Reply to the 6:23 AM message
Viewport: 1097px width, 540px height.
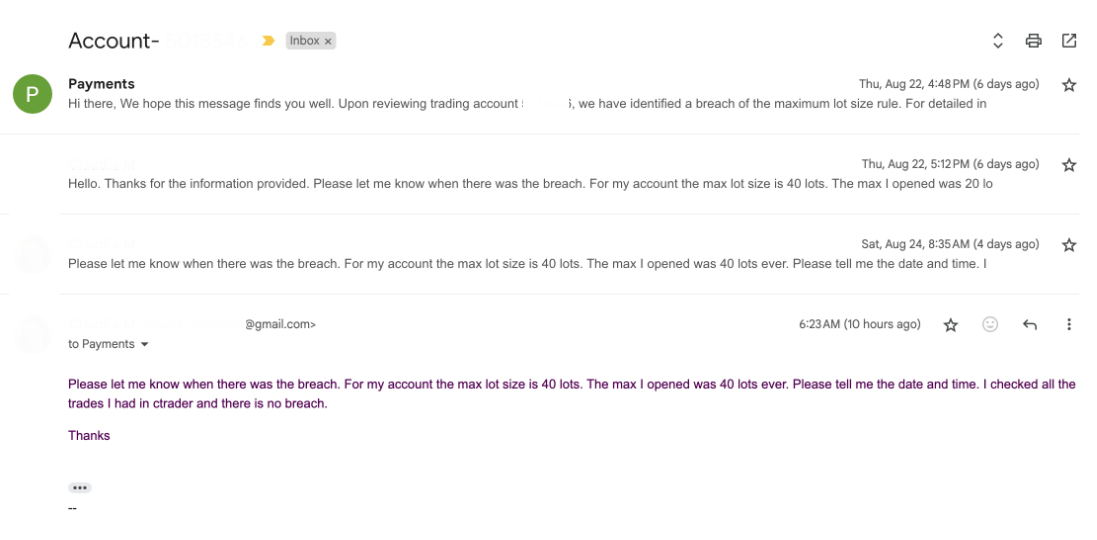[x=1030, y=324]
